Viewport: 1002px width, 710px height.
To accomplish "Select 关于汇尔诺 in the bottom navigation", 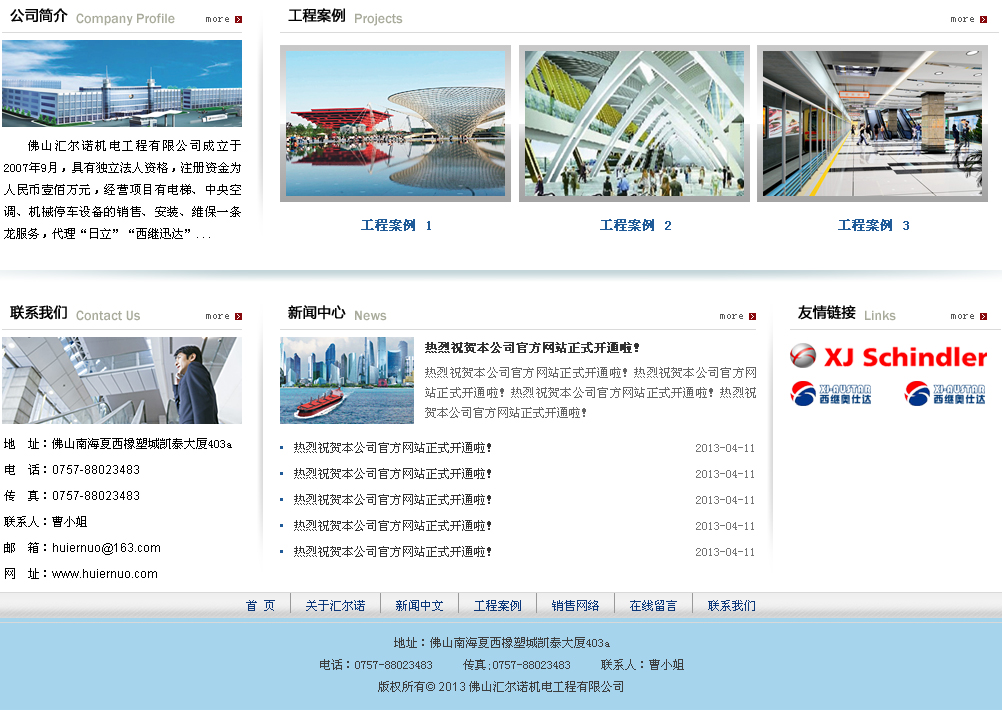I will pyautogui.click(x=335, y=605).
